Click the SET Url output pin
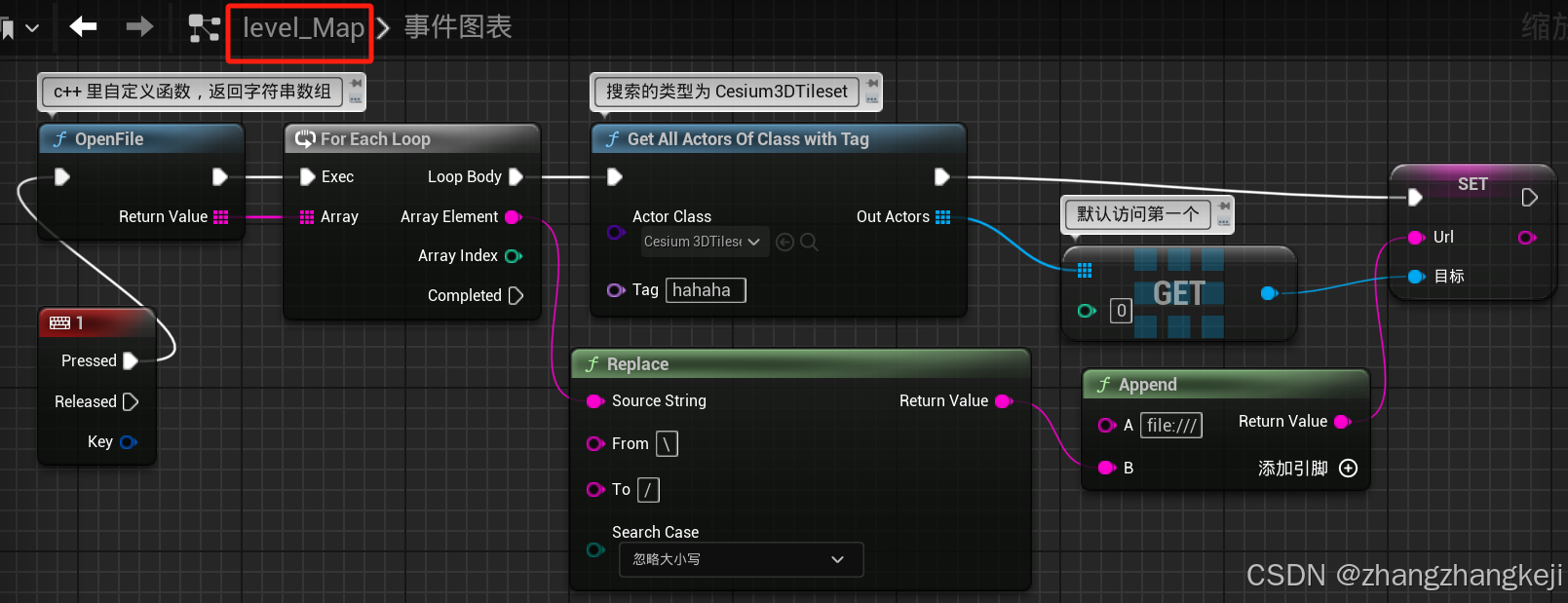This screenshot has height=603, width=1568. 1528,238
